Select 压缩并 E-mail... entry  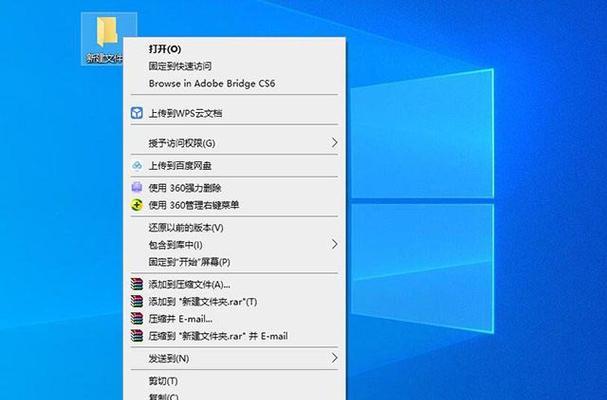click(234, 319)
